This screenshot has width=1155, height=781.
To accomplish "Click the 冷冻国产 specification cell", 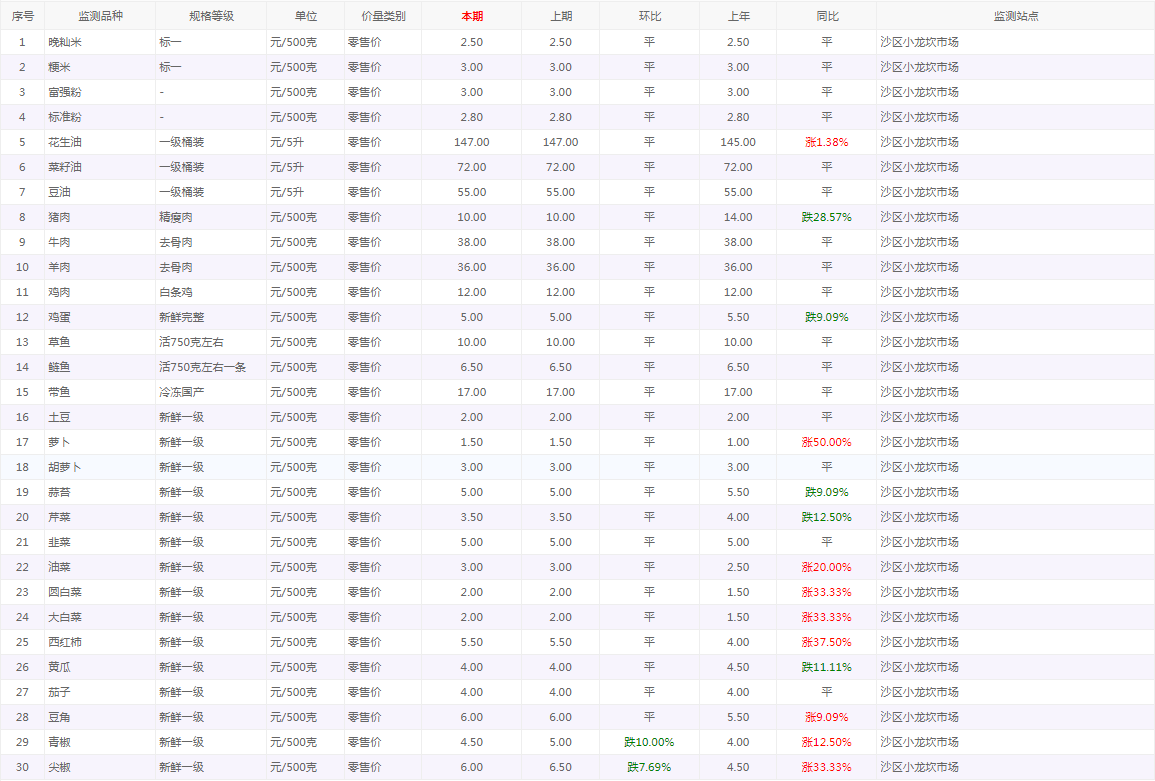I will point(181,392).
